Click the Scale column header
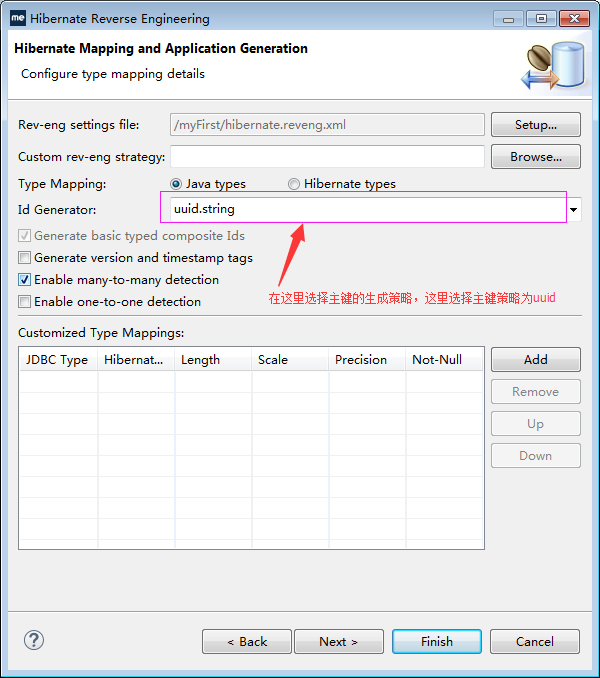The height and width of the screenshot is (678, 600). coord(290,359)
